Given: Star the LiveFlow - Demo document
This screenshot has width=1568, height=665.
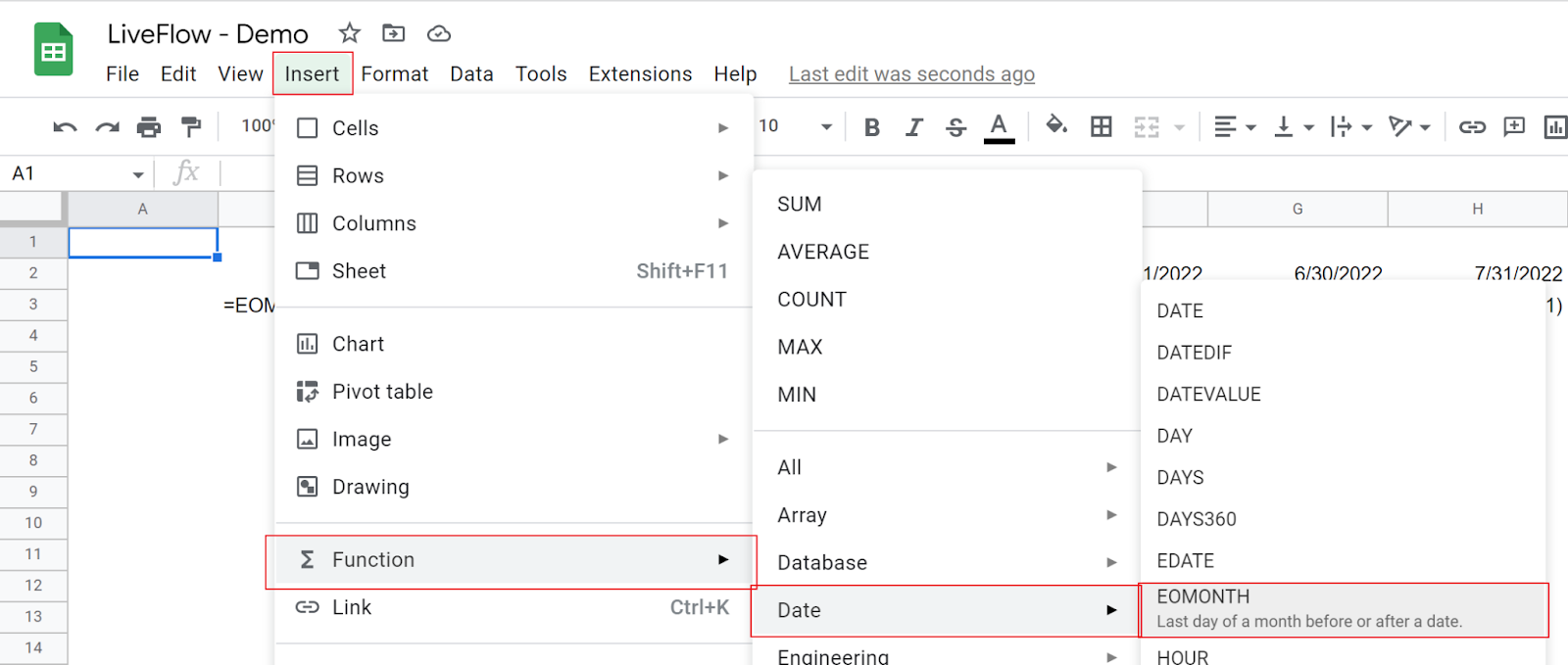Looking at the screenshot, I should click(350, 33).
